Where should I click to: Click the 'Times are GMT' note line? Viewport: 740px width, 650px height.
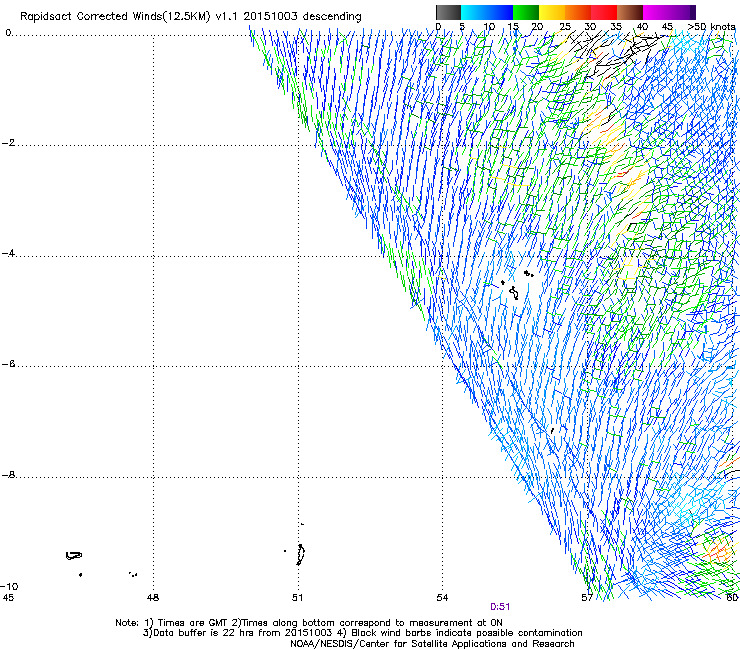(309, 623)
